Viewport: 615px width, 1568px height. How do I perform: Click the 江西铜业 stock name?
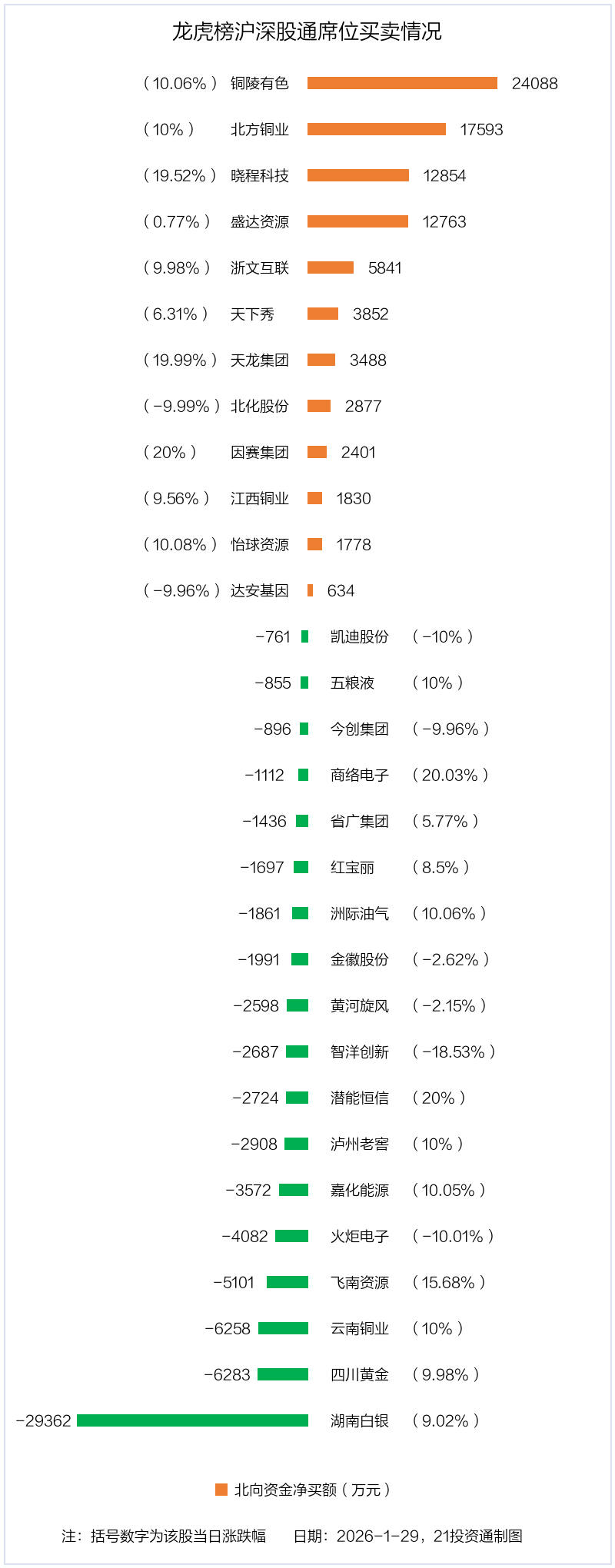pyautogui.click(x=260, y=498)
